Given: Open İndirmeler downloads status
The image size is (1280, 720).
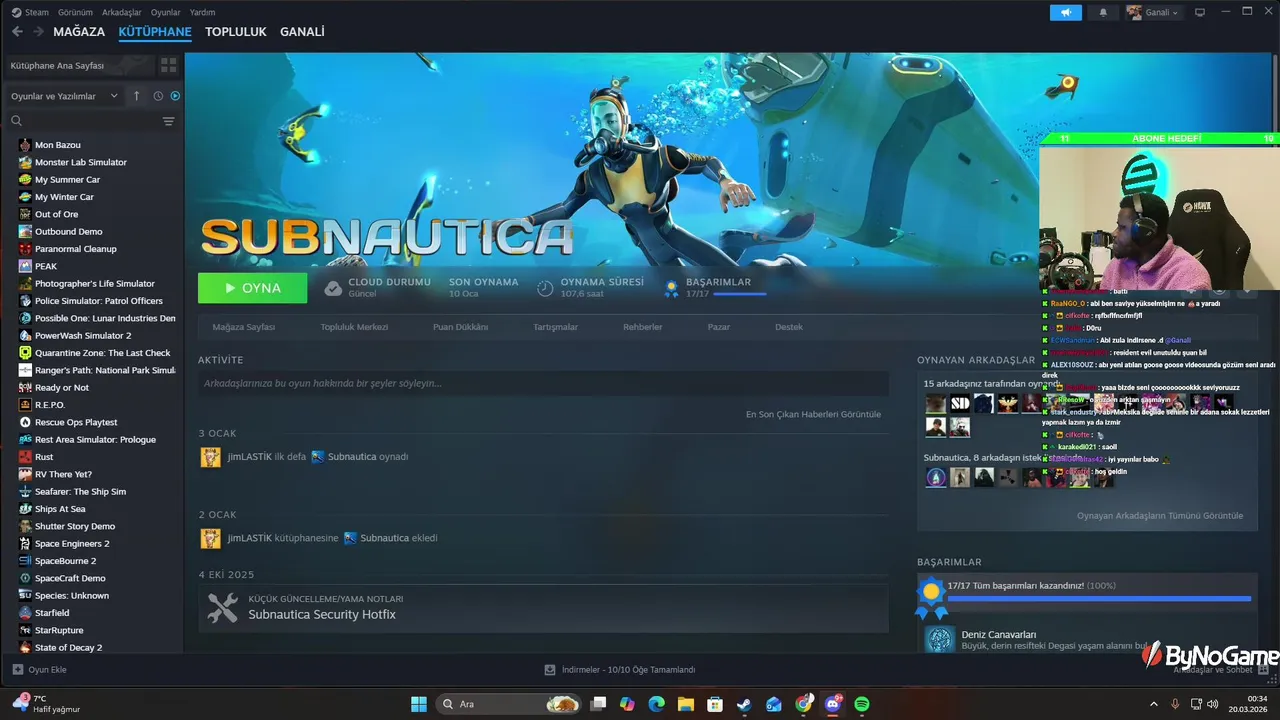Looking at the screenshot, I should [620, 670].
